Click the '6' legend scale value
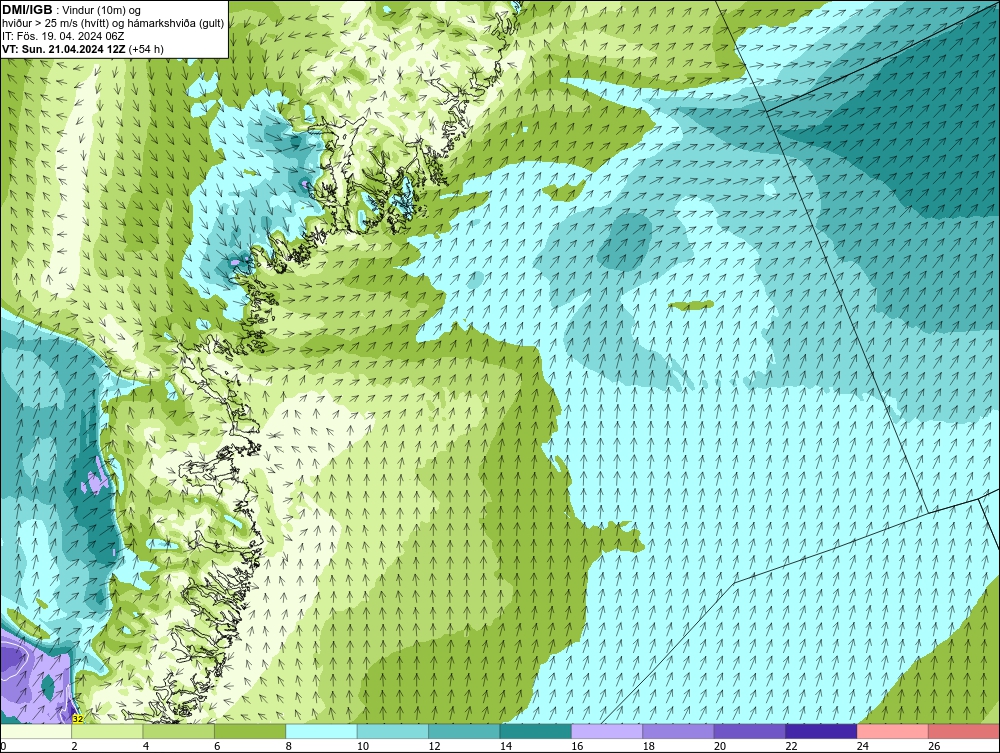Viewport: 1000px width, 753px height. click(x=217, y=746)
